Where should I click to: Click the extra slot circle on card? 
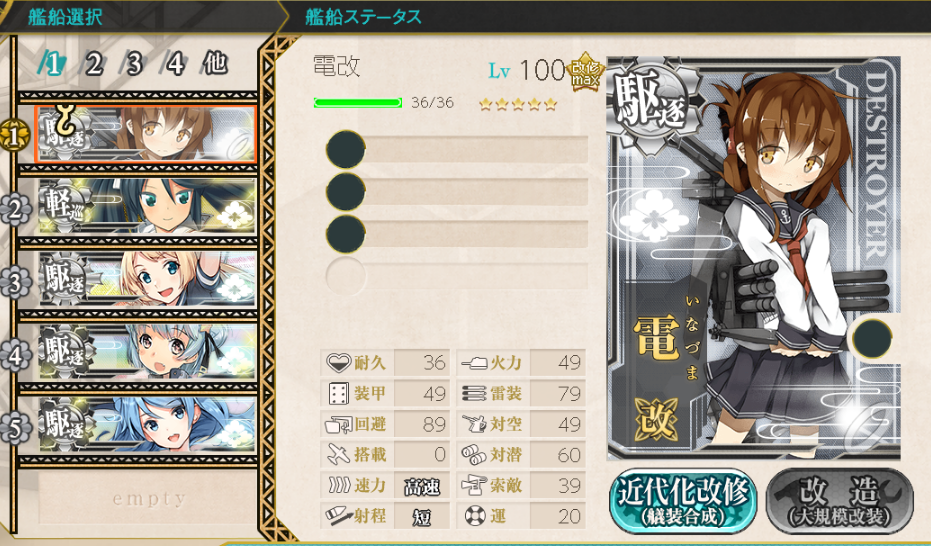(x=872, y=339)
